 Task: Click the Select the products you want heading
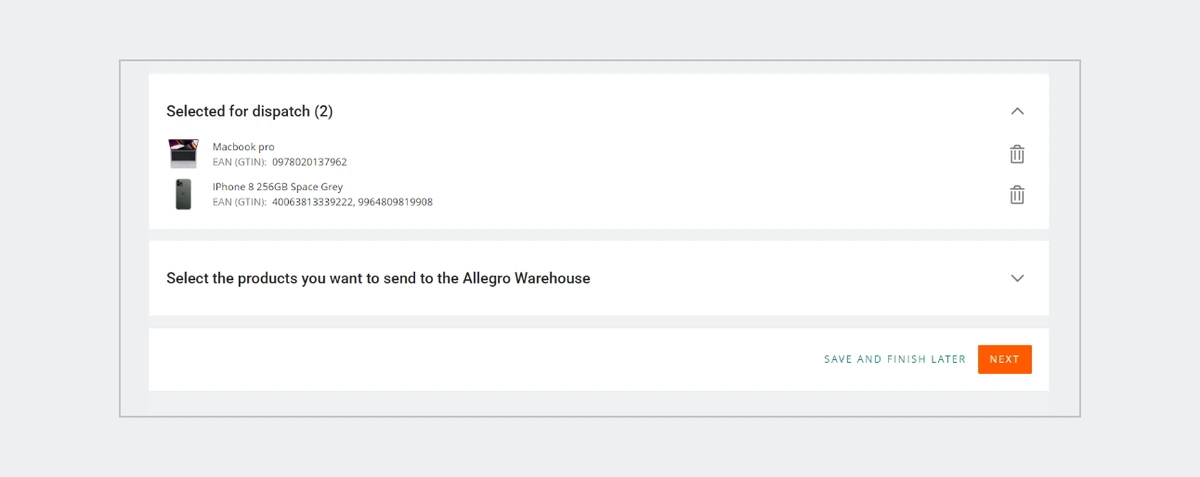(378, 278)
